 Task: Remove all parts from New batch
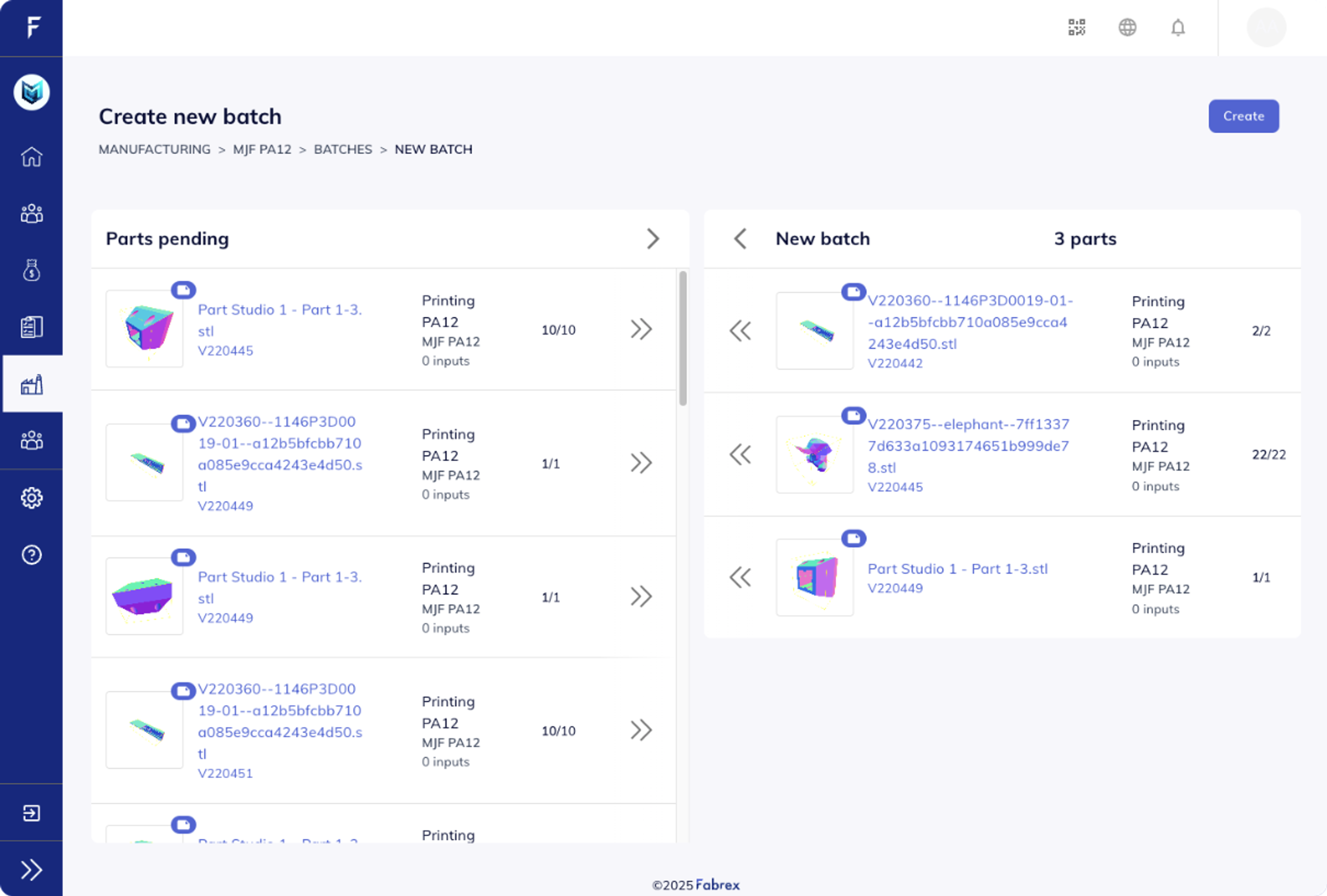tap(741, 239)
